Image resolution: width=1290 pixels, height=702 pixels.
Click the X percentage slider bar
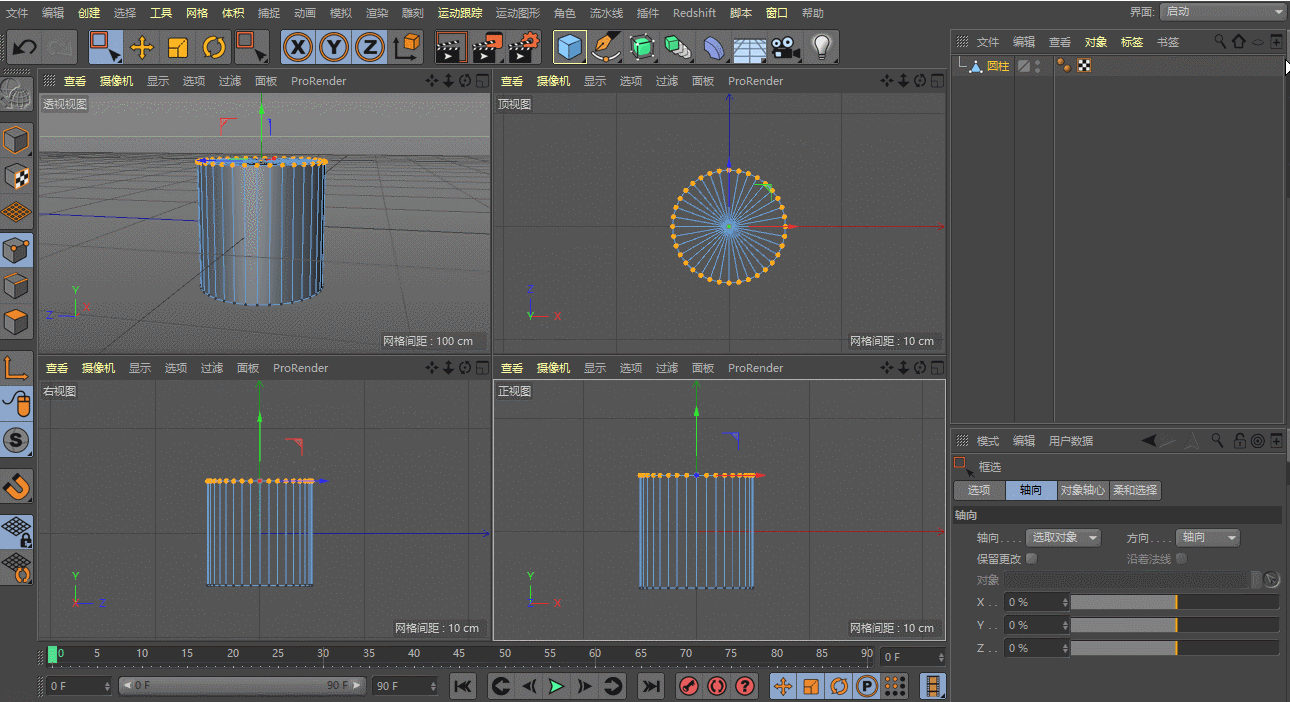[x=1174, y=602]
